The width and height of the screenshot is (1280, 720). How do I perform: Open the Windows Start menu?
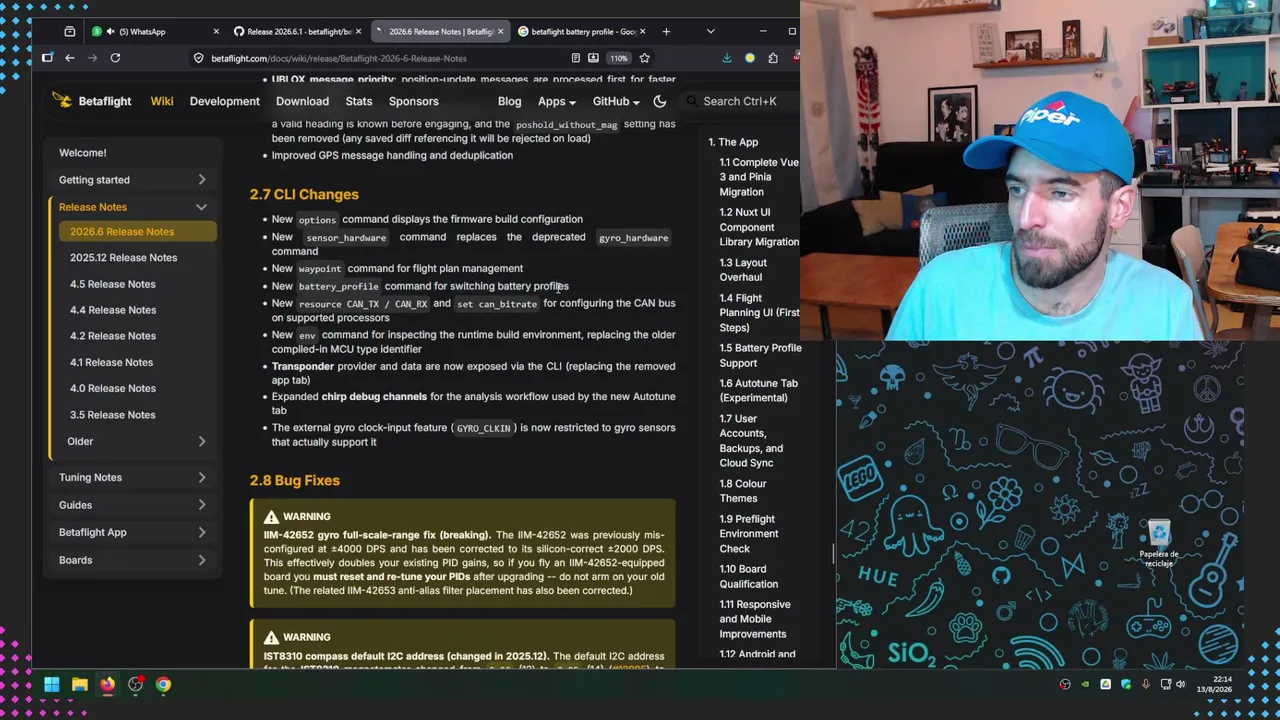[51, 685]
